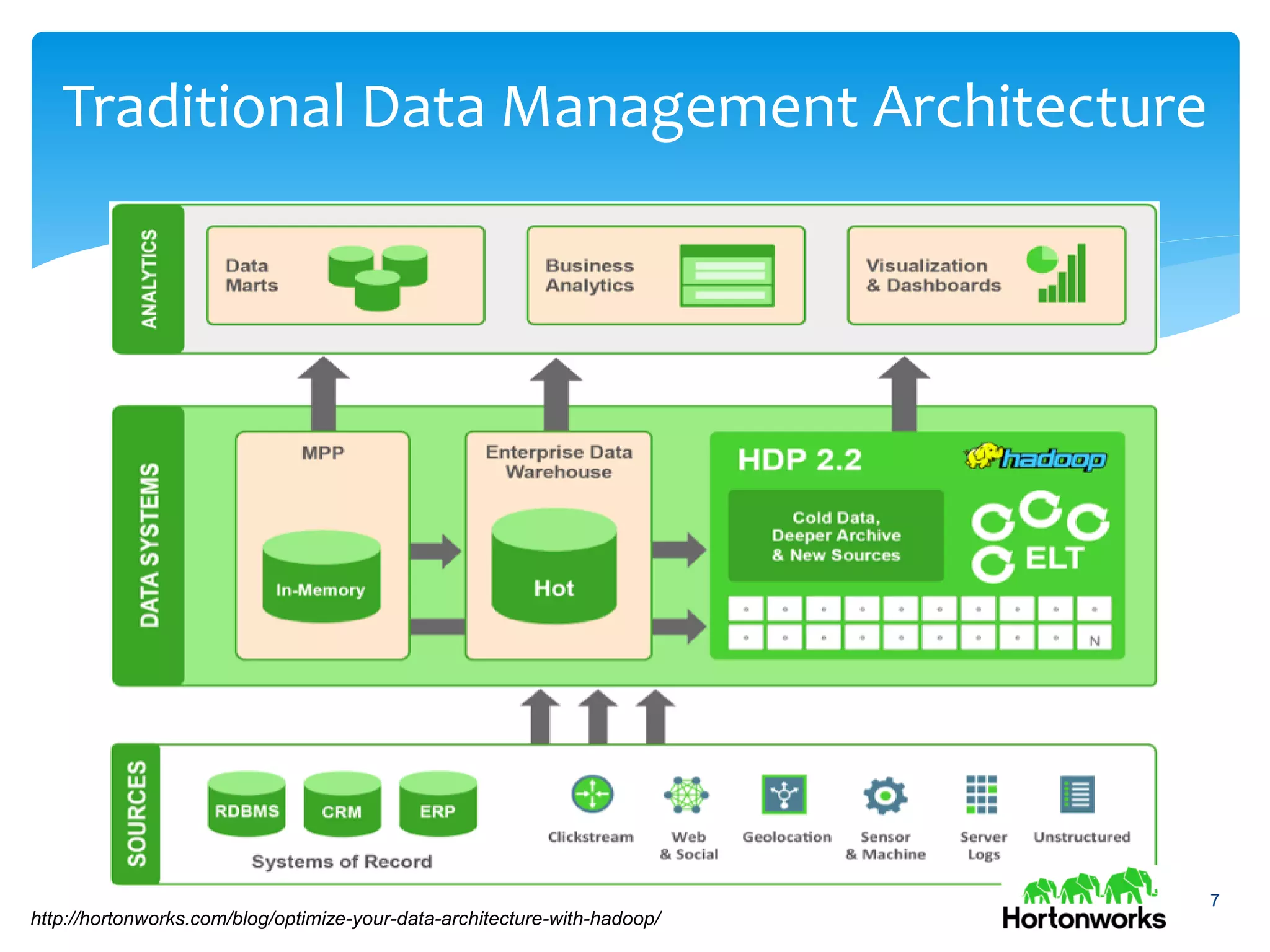Click the Business Analytics table icon
This screenshot has height=952, width=1270.
pos(727,276)
